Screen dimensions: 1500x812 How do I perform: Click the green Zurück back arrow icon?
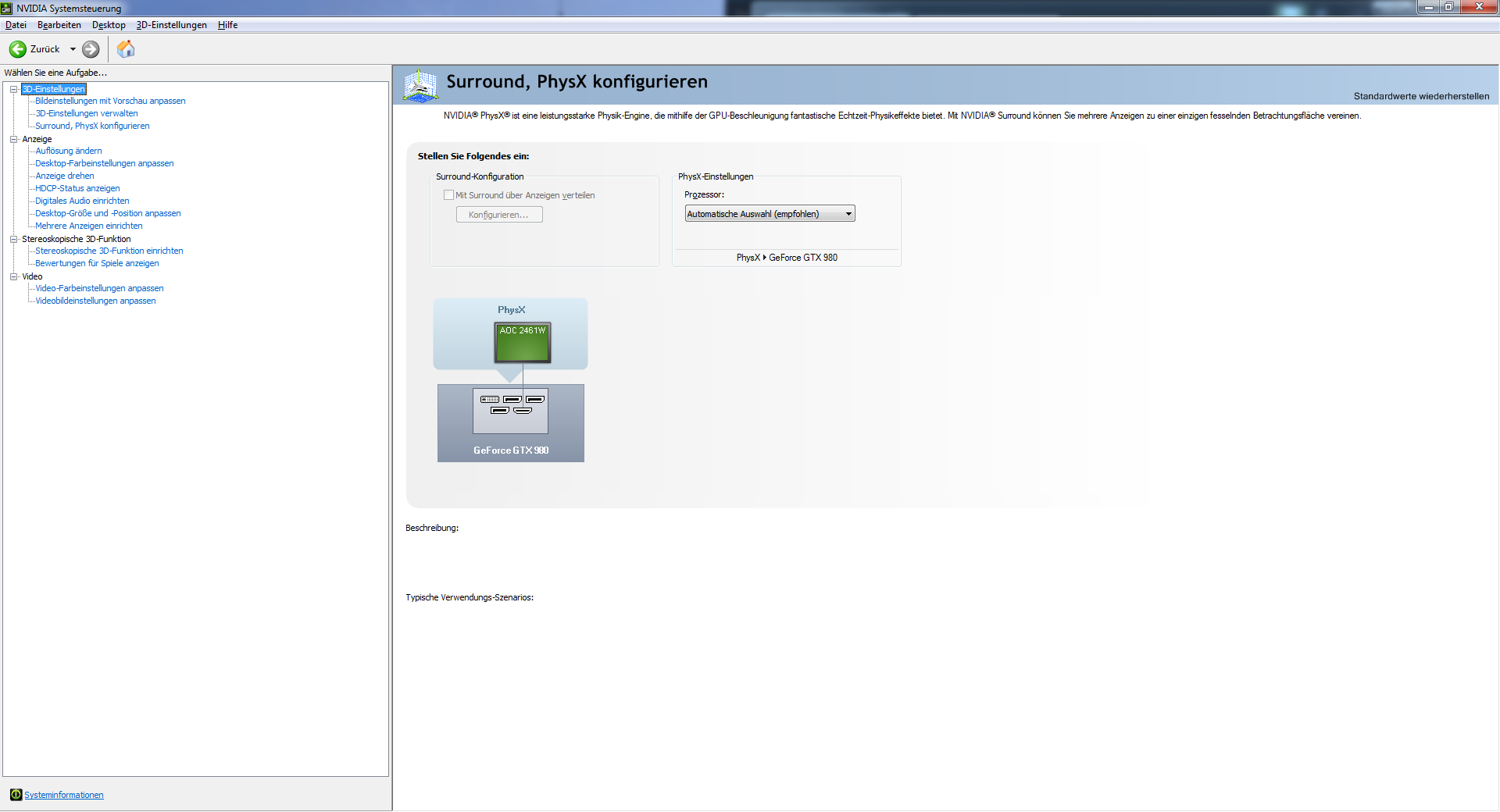[17, 49]
